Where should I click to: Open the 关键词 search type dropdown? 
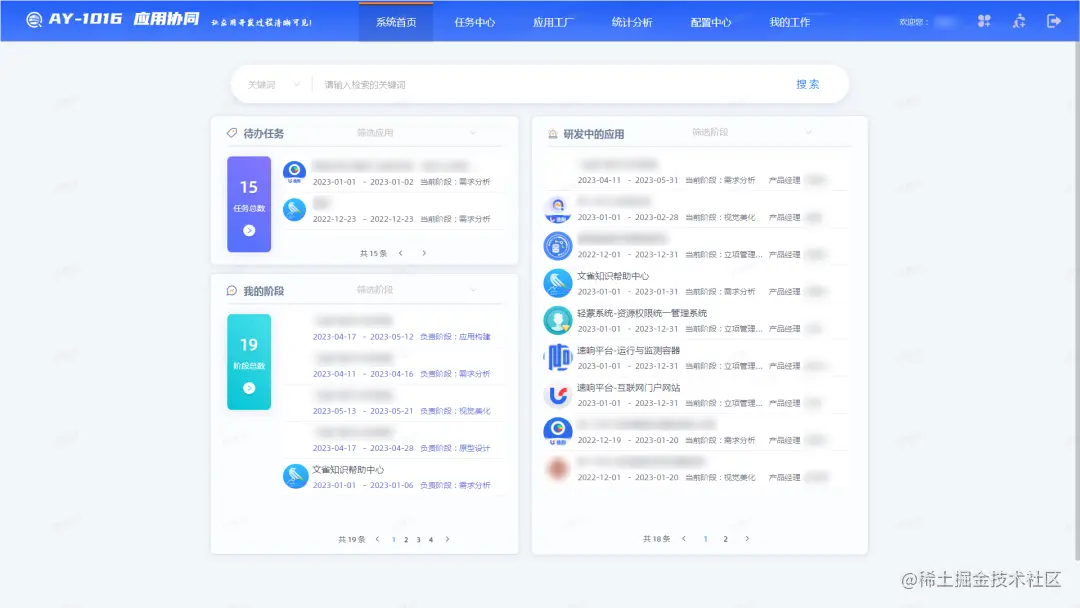[x=270, y=84]
